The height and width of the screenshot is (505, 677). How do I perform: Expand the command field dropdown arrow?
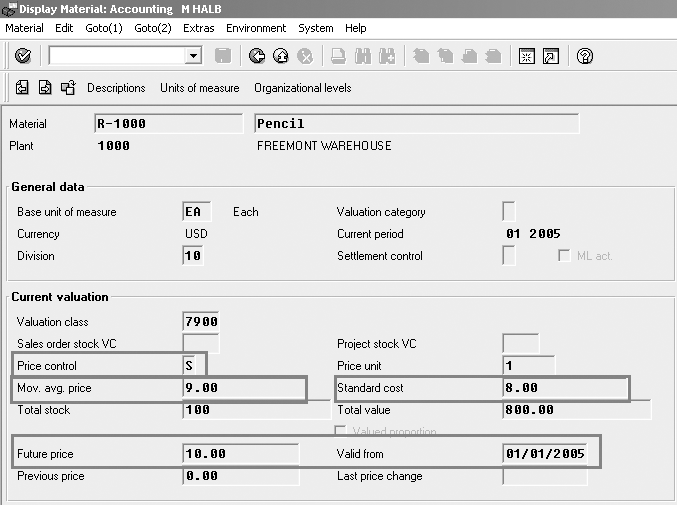194,56
